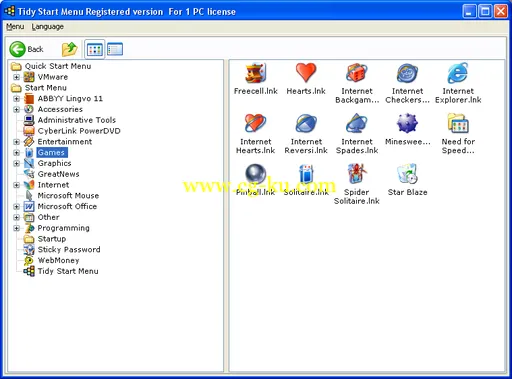Select the Pinball.lnk ball icon
This screenshot has width=512, height=379.
[256, 174]
